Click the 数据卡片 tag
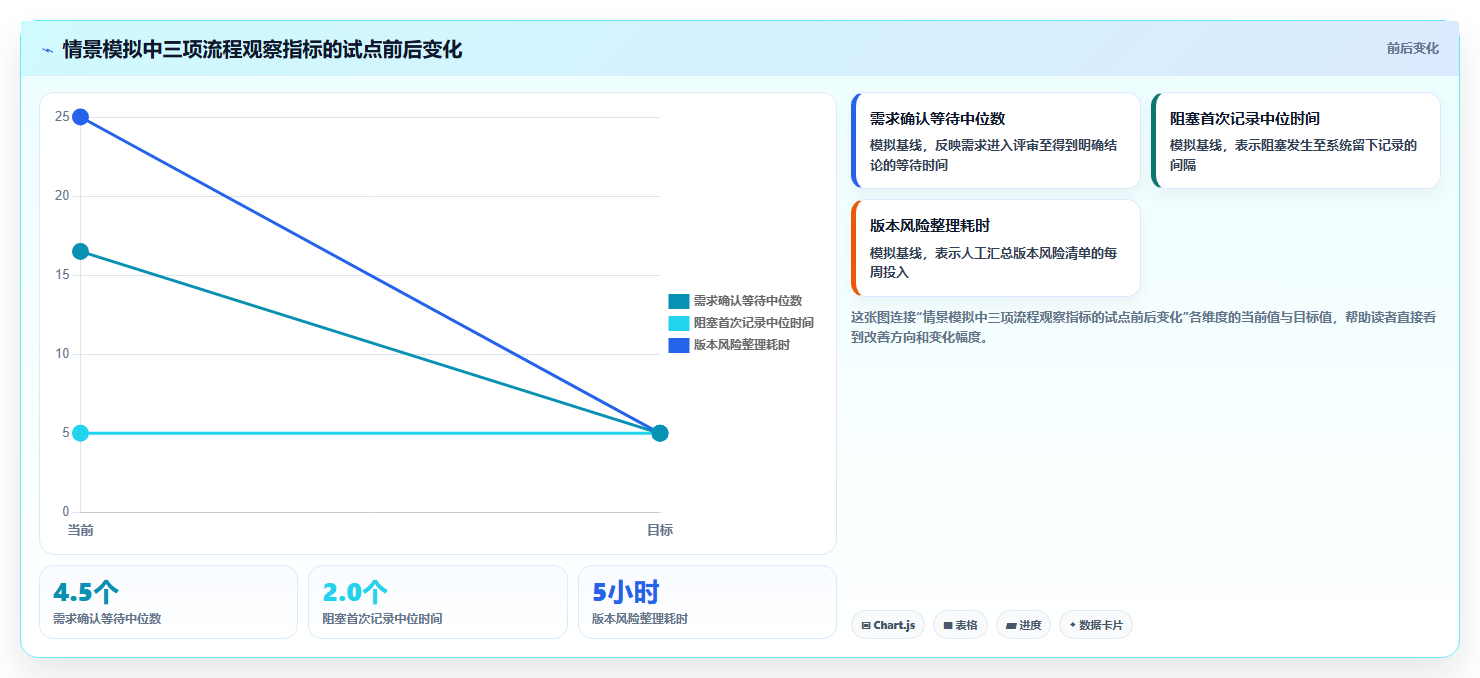 pyautogui.click(x=1096, y=625)
